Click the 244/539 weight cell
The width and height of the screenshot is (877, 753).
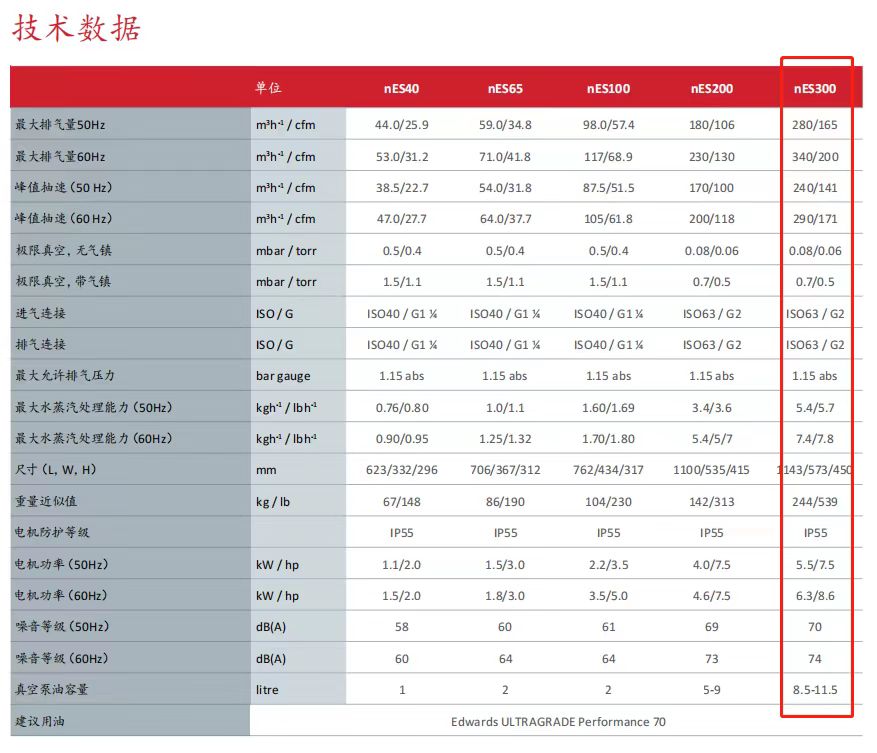[815, 502]
